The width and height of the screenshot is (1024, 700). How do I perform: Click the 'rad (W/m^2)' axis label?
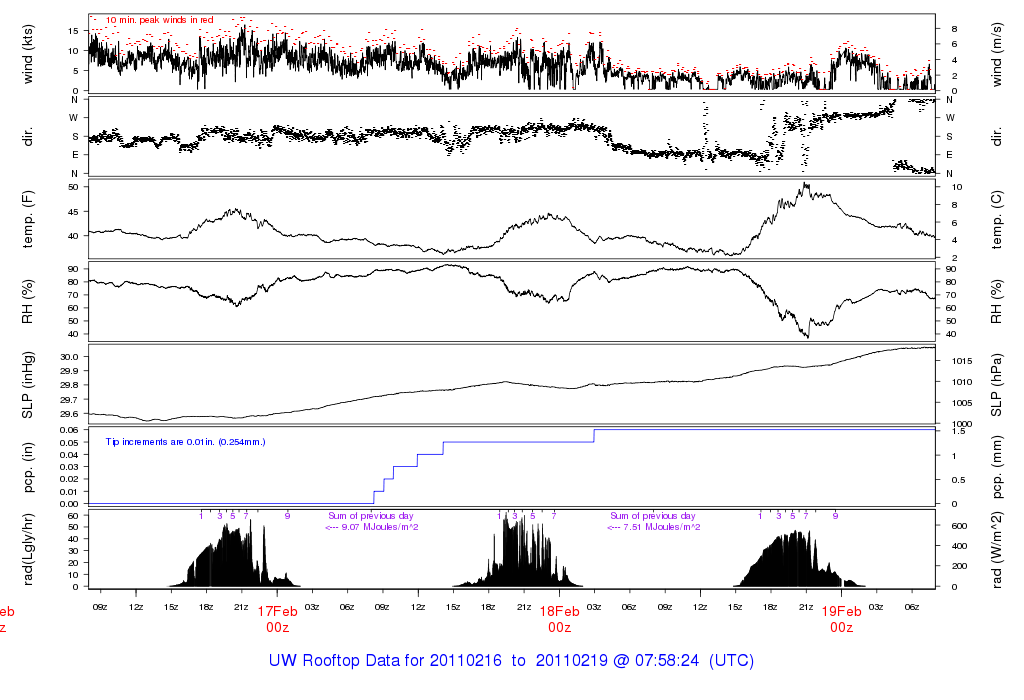point(997,549)
